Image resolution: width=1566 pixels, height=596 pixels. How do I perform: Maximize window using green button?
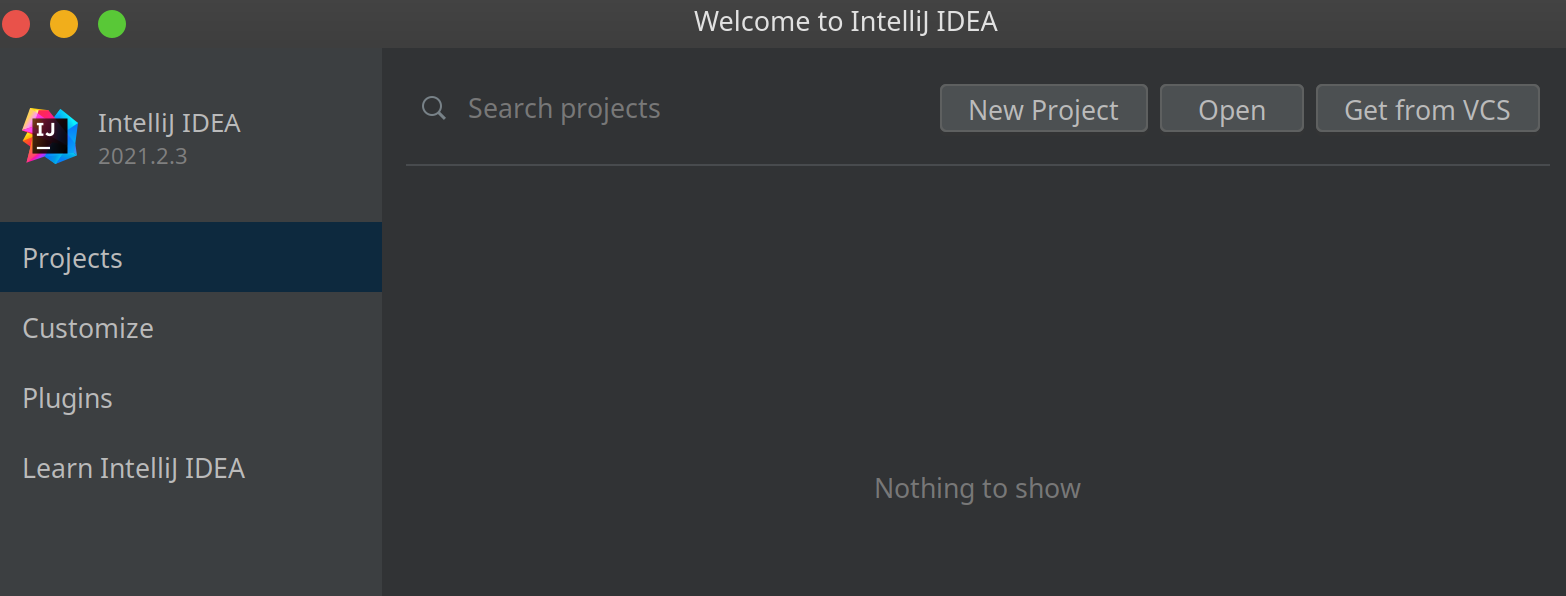click(x=112, y=23)
